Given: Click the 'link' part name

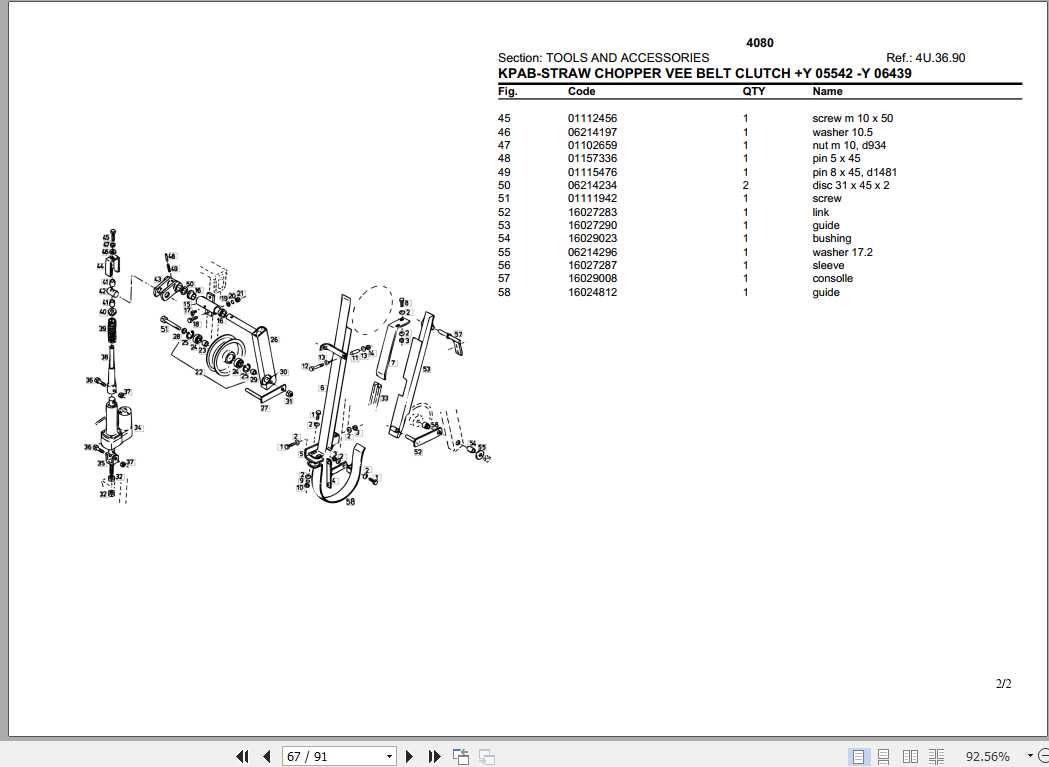Looking at the screenshot, I should (820, 212).
